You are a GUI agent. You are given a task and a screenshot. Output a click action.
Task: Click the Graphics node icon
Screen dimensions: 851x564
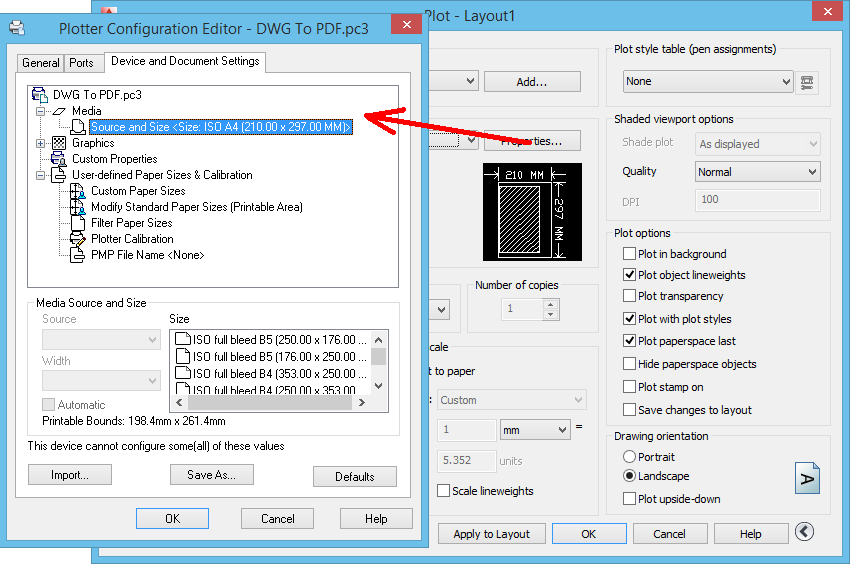59,143
